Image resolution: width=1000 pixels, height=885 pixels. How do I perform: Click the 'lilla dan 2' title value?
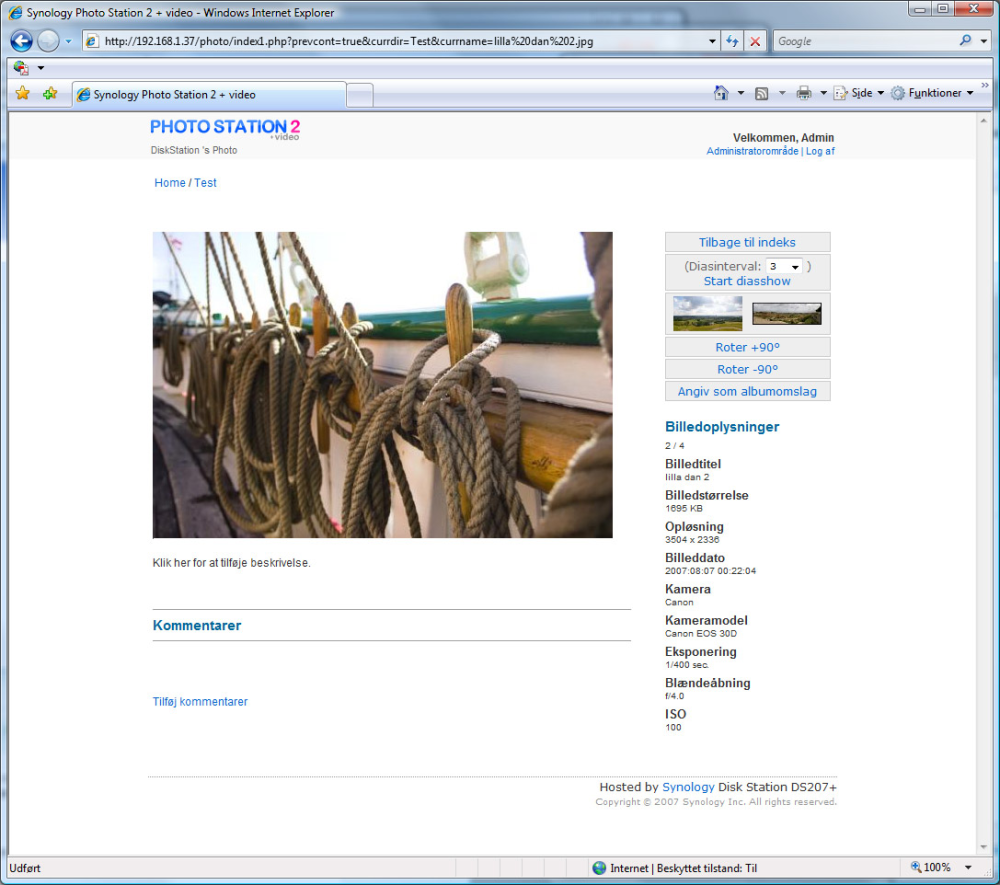click(x=687, y=478)
